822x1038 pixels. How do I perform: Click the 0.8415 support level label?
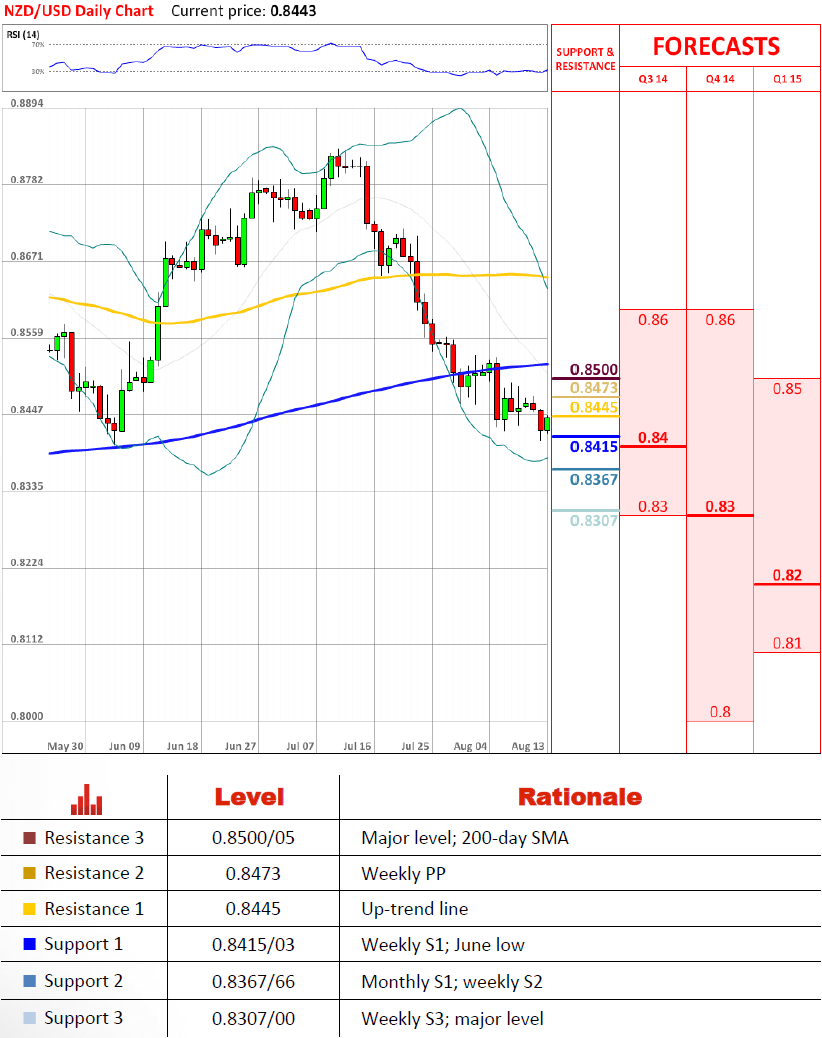point(594,447)
